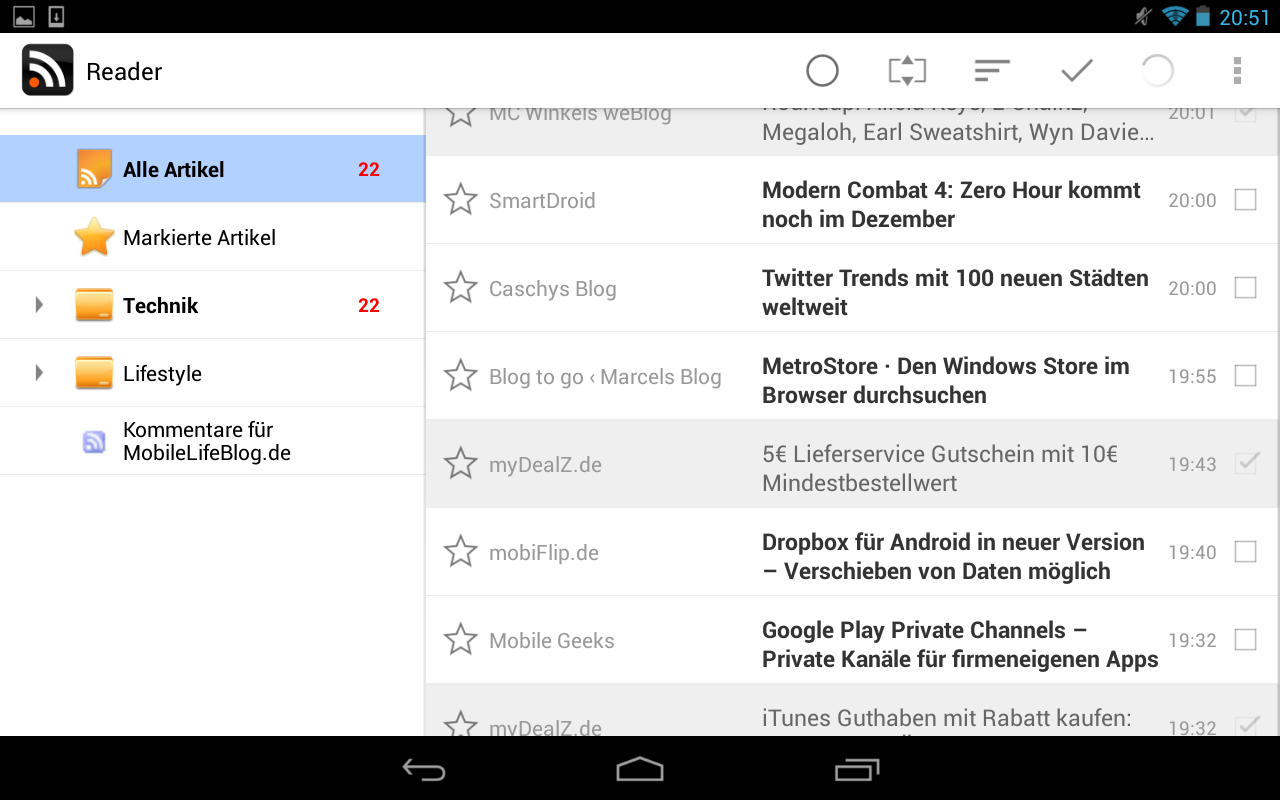Tap the Markierte Artikel star icon

tap(94, 237)
